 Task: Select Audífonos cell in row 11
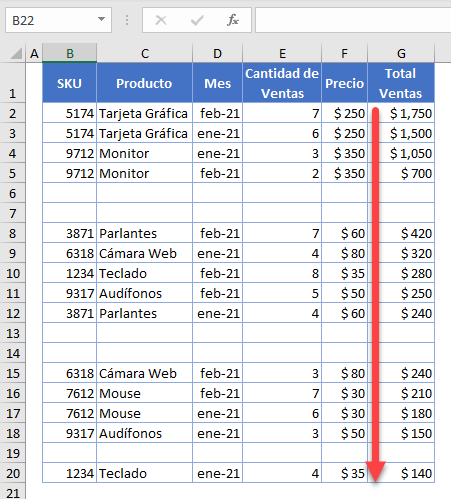tap(144, 293)
